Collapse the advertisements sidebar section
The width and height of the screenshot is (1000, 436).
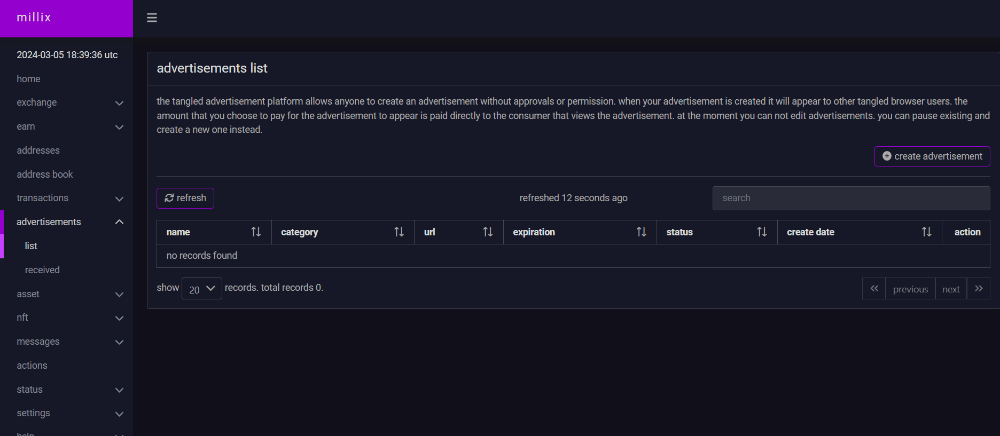pos(119,222)
